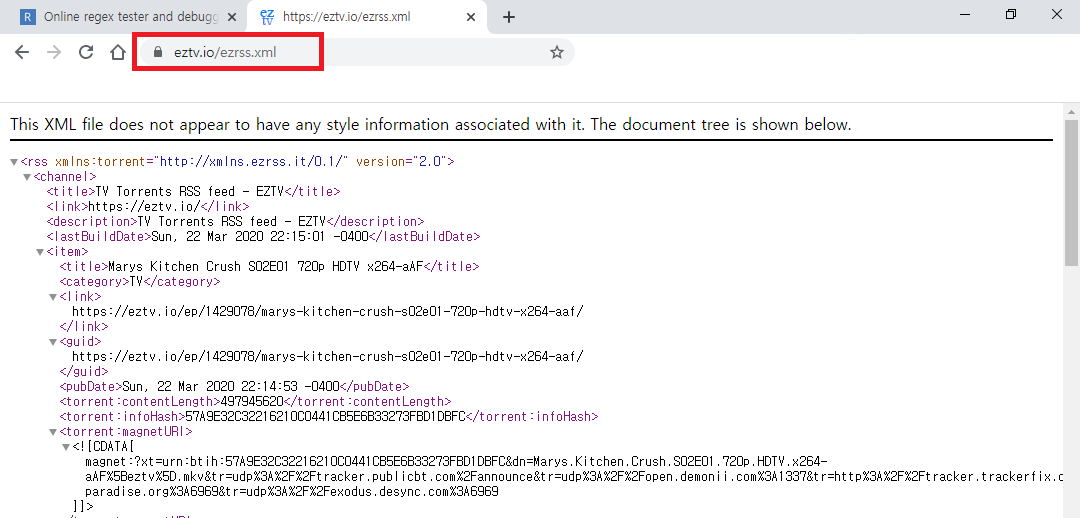Viewport: 1090px width, 518px height.
Task: Close the browser window
Action: click(x=1057, y=14)
